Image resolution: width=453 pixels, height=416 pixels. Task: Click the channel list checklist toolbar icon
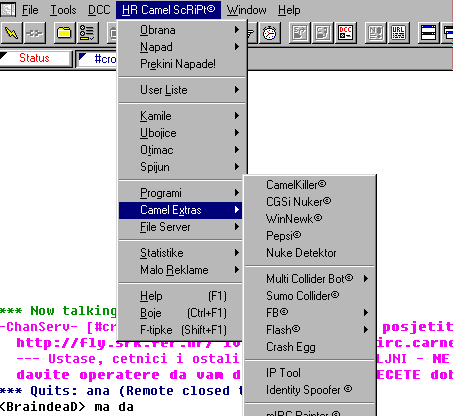87,33
